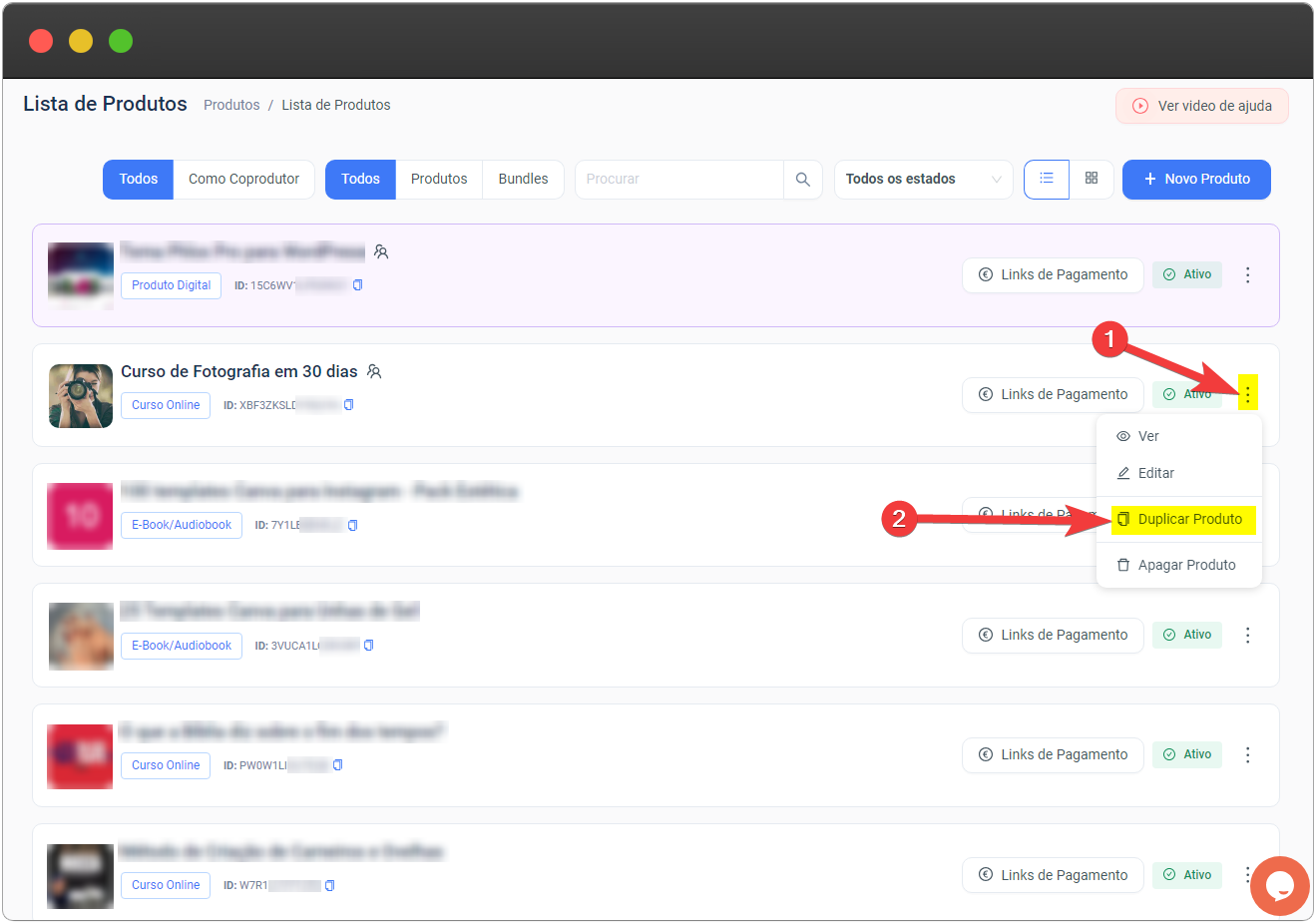1316x923 pixels.
Task: Copy the product ID starting with 15C6WV
Action: click(358, 285)
